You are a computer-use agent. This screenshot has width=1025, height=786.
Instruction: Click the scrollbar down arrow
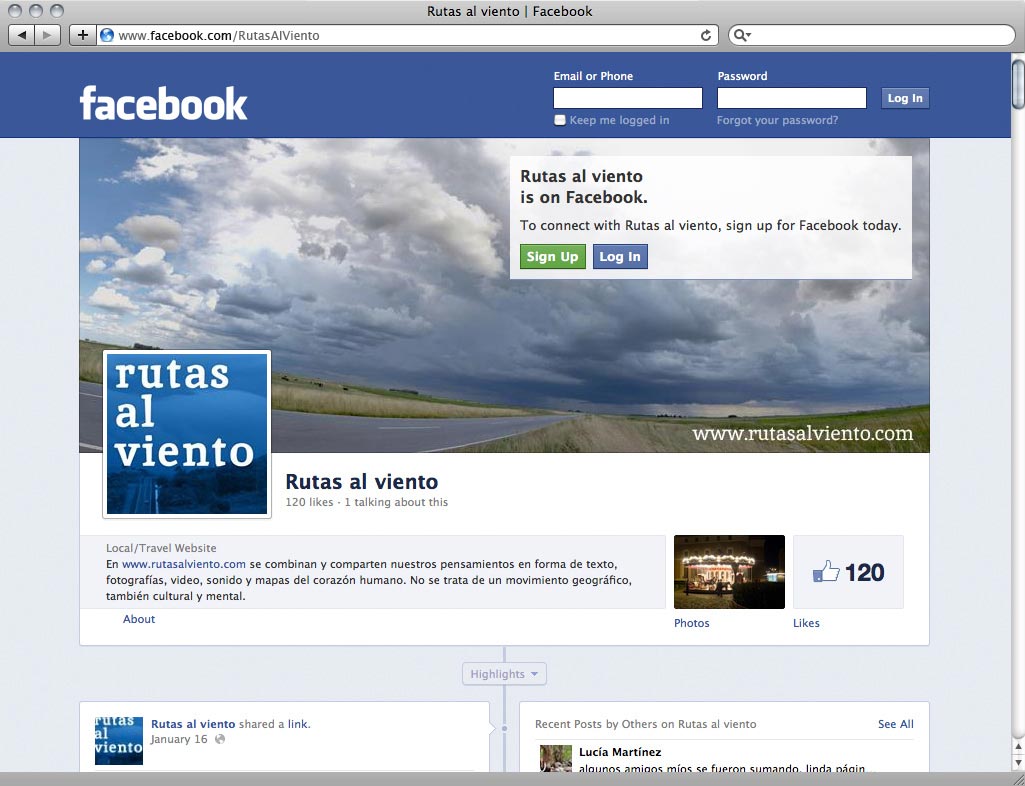(1018, 763)
